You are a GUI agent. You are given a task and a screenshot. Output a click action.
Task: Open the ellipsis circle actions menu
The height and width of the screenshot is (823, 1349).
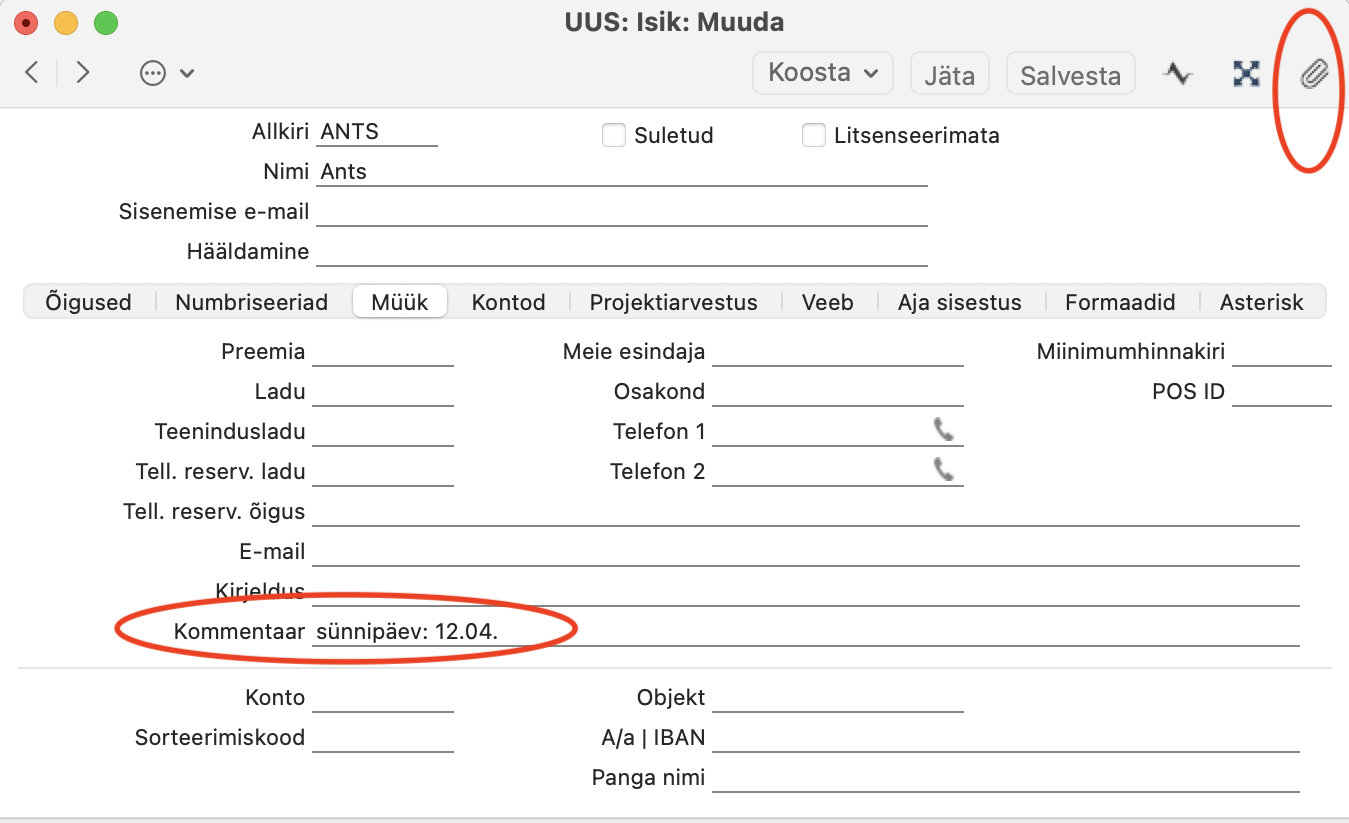click(x=153, y=73)
